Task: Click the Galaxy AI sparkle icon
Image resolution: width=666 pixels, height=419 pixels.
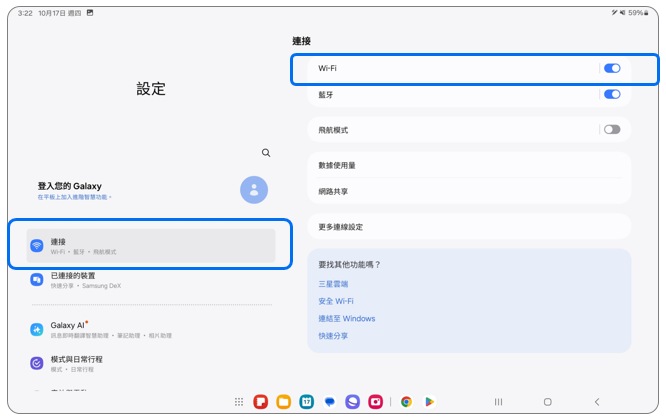Action: (37, 329)
